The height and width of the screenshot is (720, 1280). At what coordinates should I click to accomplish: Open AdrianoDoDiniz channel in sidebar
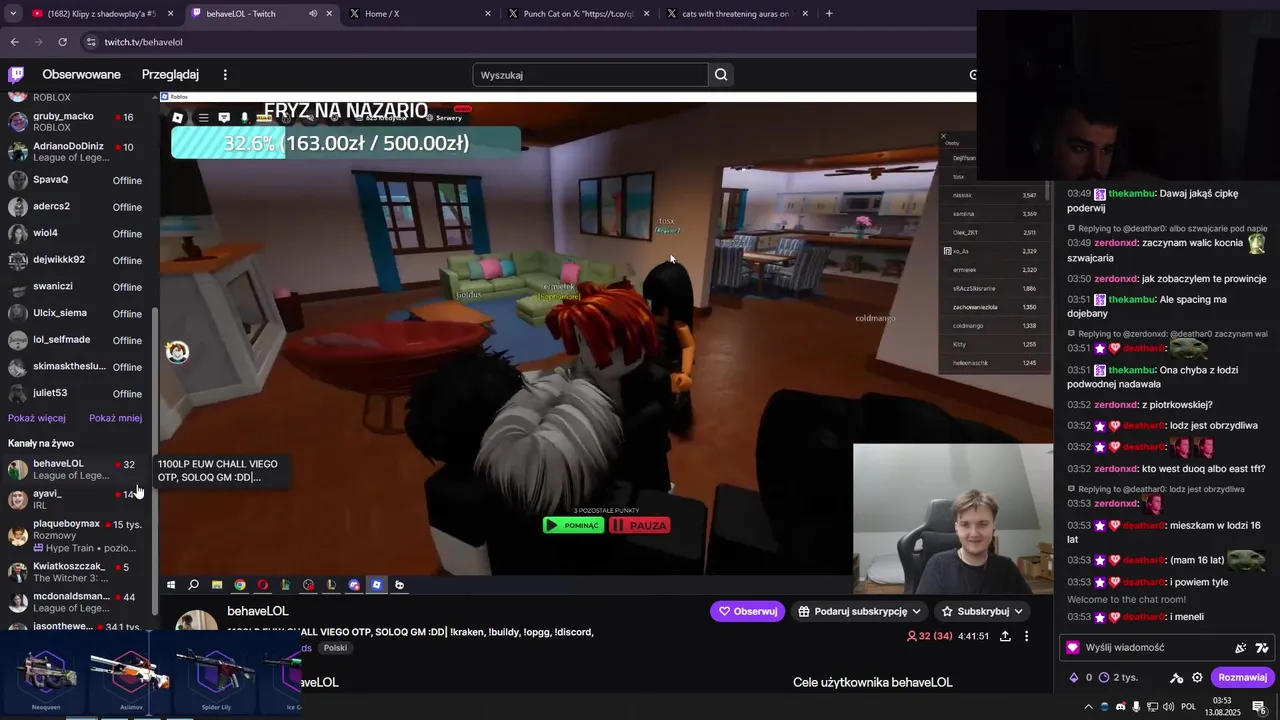tap(75, 152)
